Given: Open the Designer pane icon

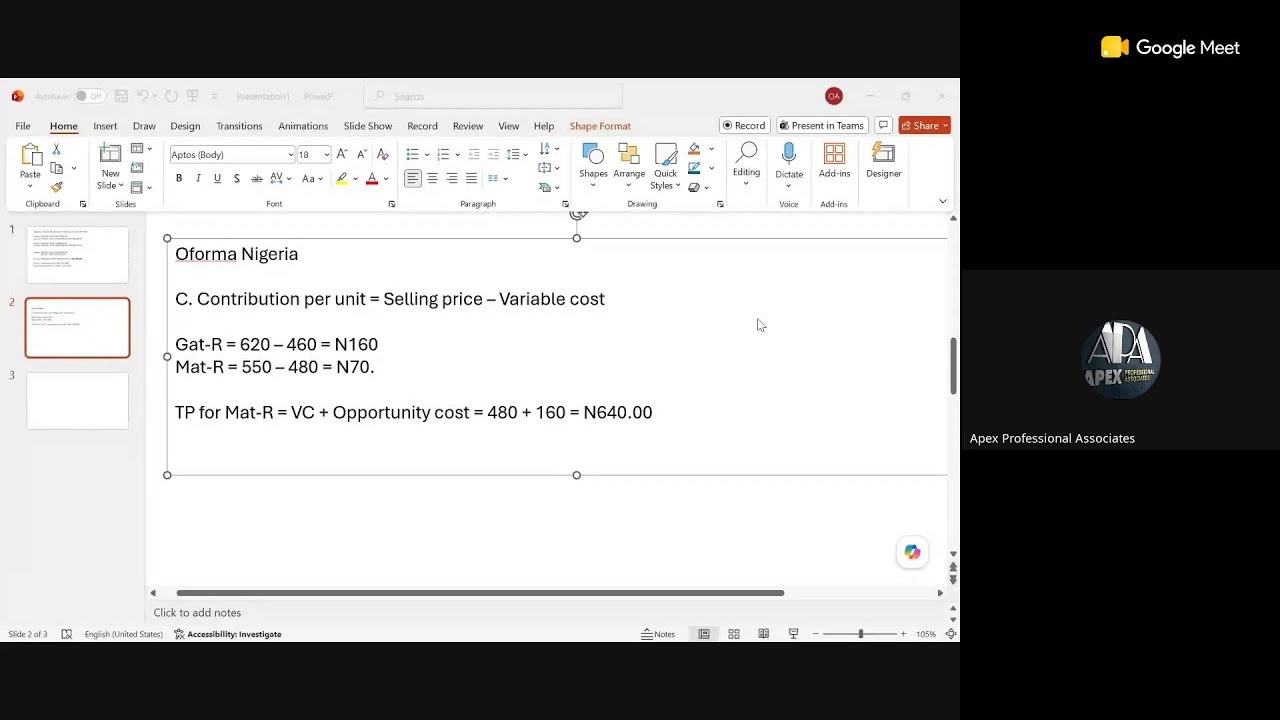Looking at the screenshot, I should point(883,154).
